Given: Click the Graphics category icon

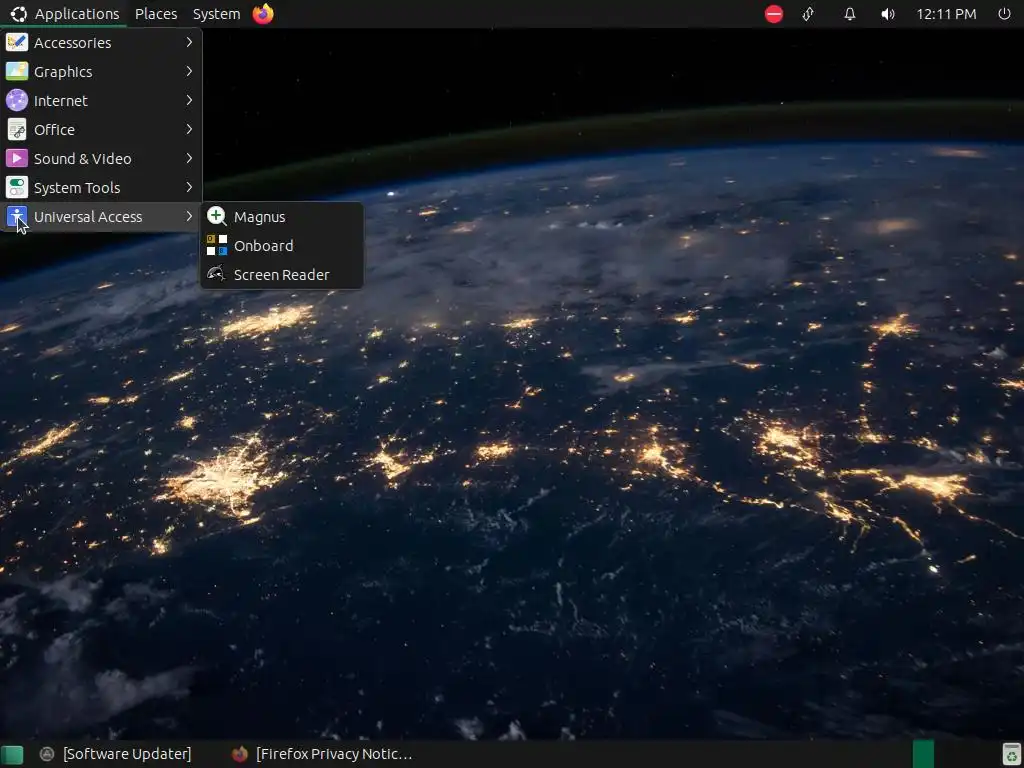Looking at the screenshot, I should point(17,71).
